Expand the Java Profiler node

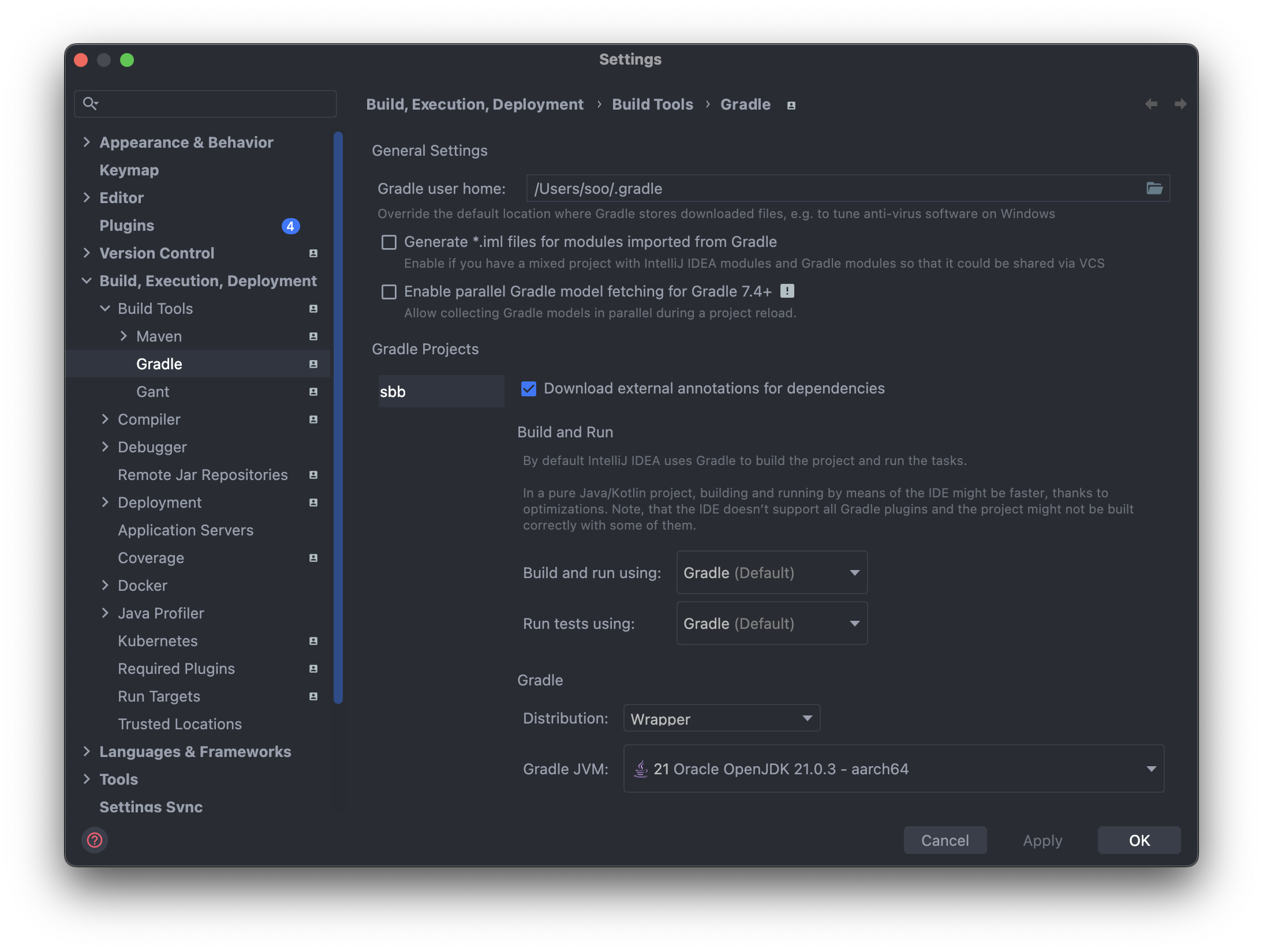click(105, 613)
